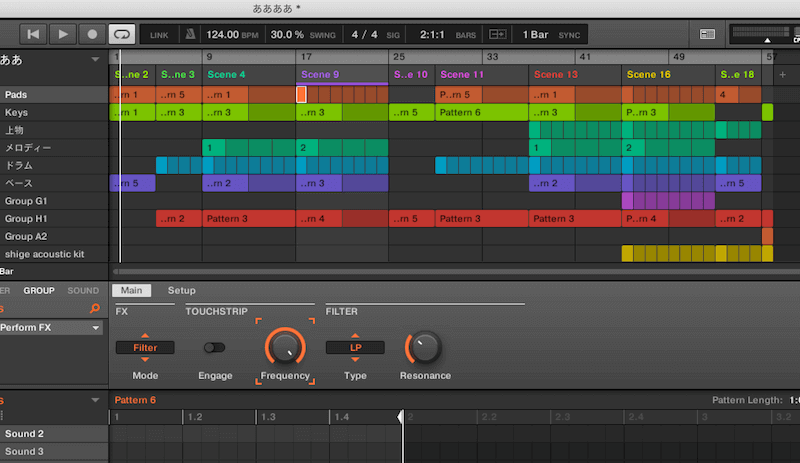Toggle the Touchstrip Engage switch
Viewport: 800px width, 463px height.
[x=214, y=348]
